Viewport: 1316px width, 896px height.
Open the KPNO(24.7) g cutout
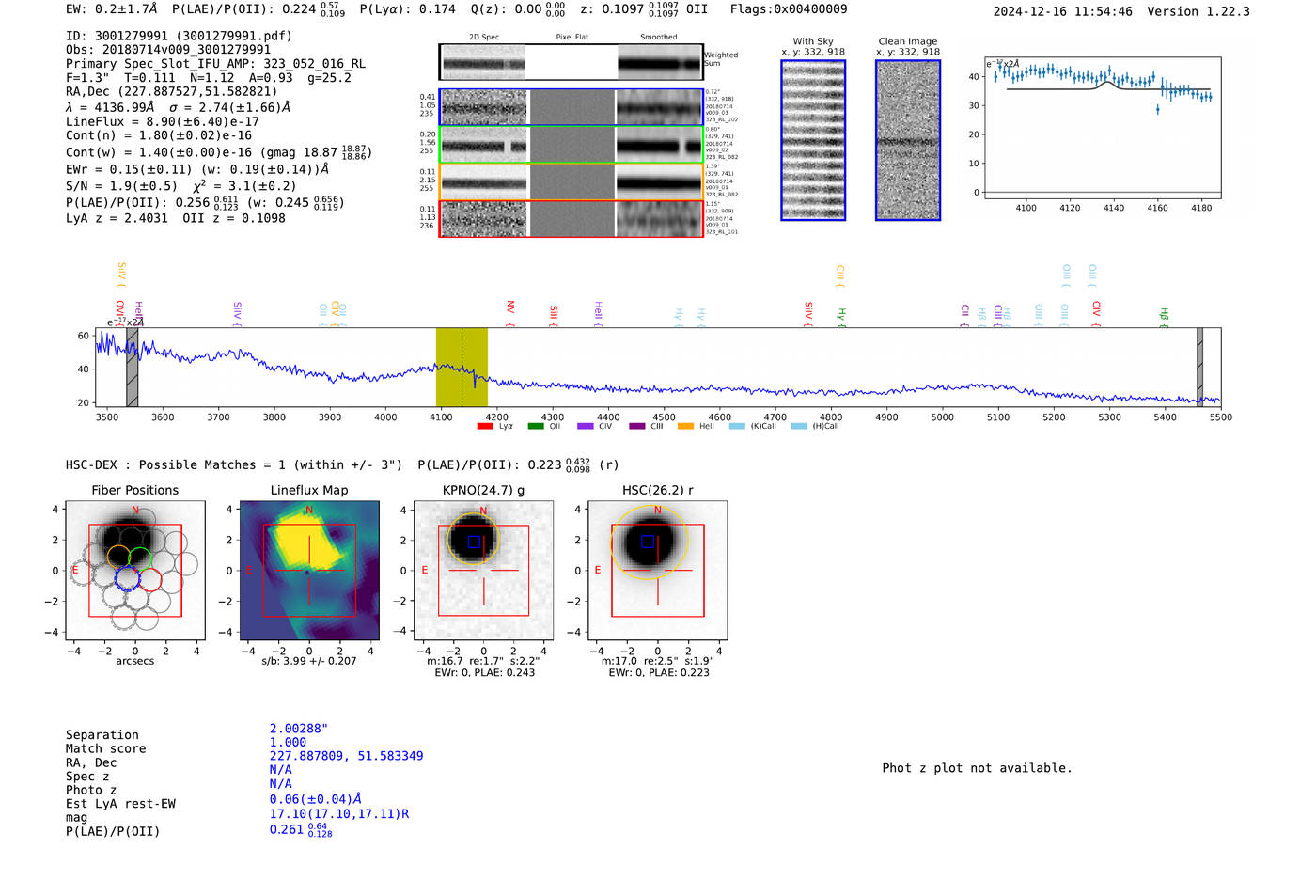point(483,570)
